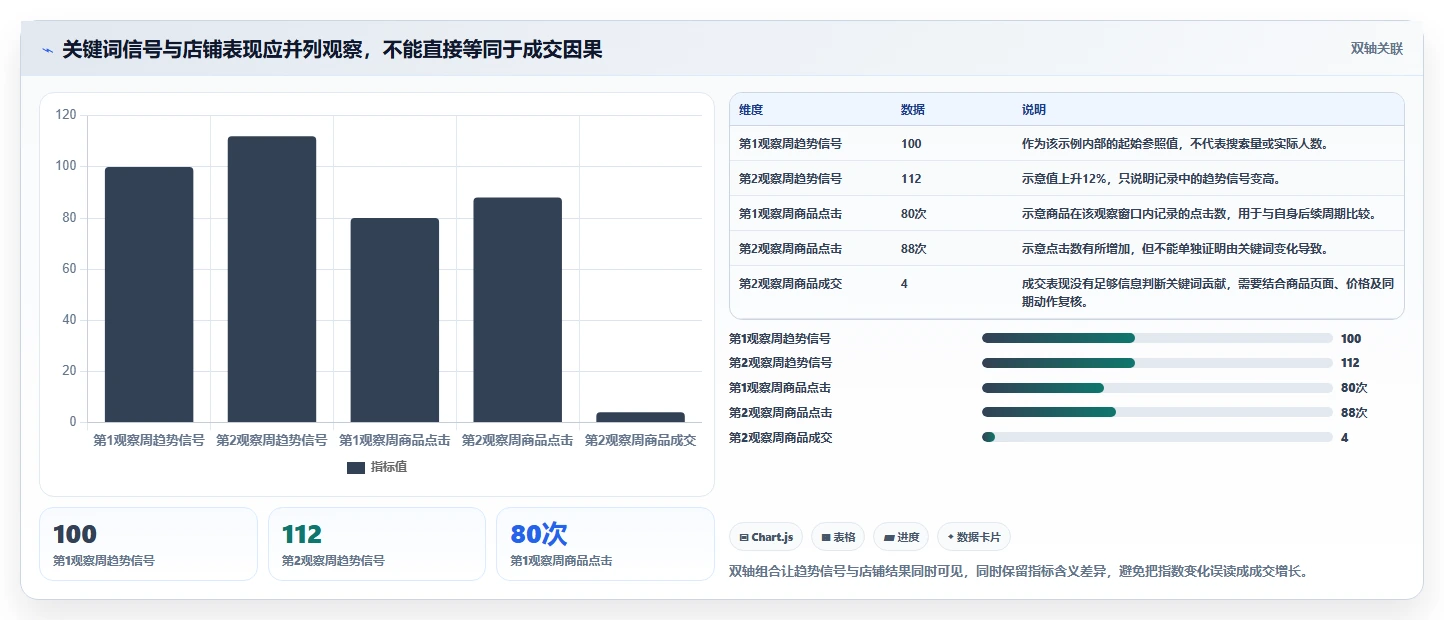Viewport: 1444px width, 620px height.
Task: Click progress bar for 第1观察周商品点击
Action: pos(1157,388)
